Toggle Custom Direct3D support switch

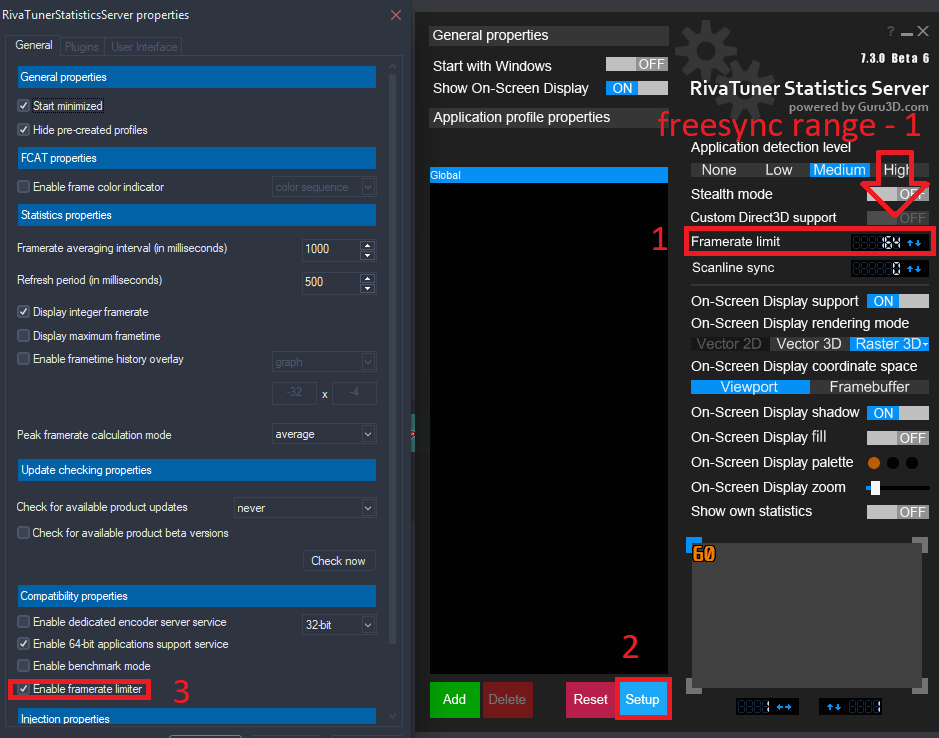pyautogui.click(x=898, y=217)
